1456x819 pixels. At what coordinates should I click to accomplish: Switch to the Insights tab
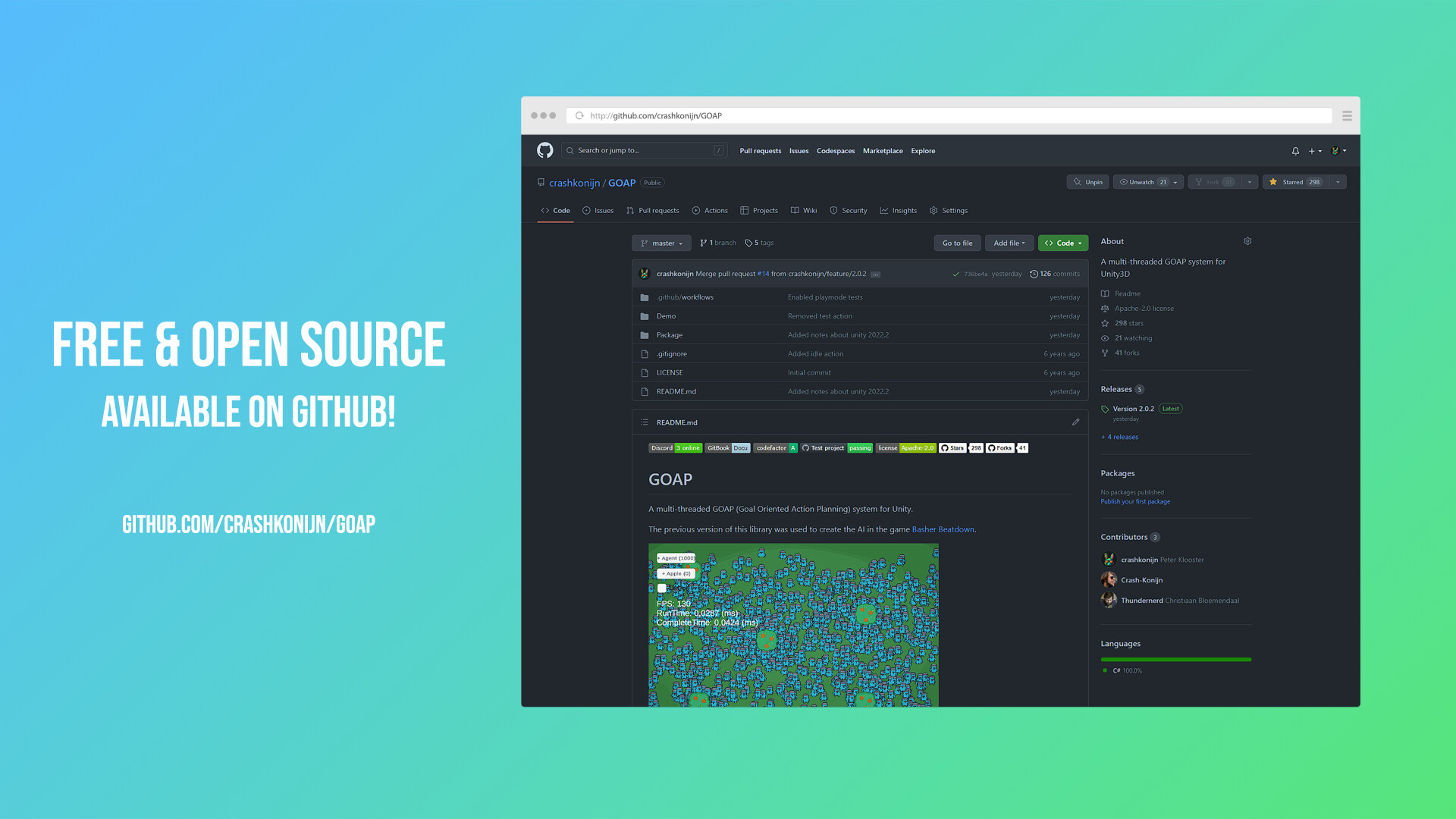(898, 210)
